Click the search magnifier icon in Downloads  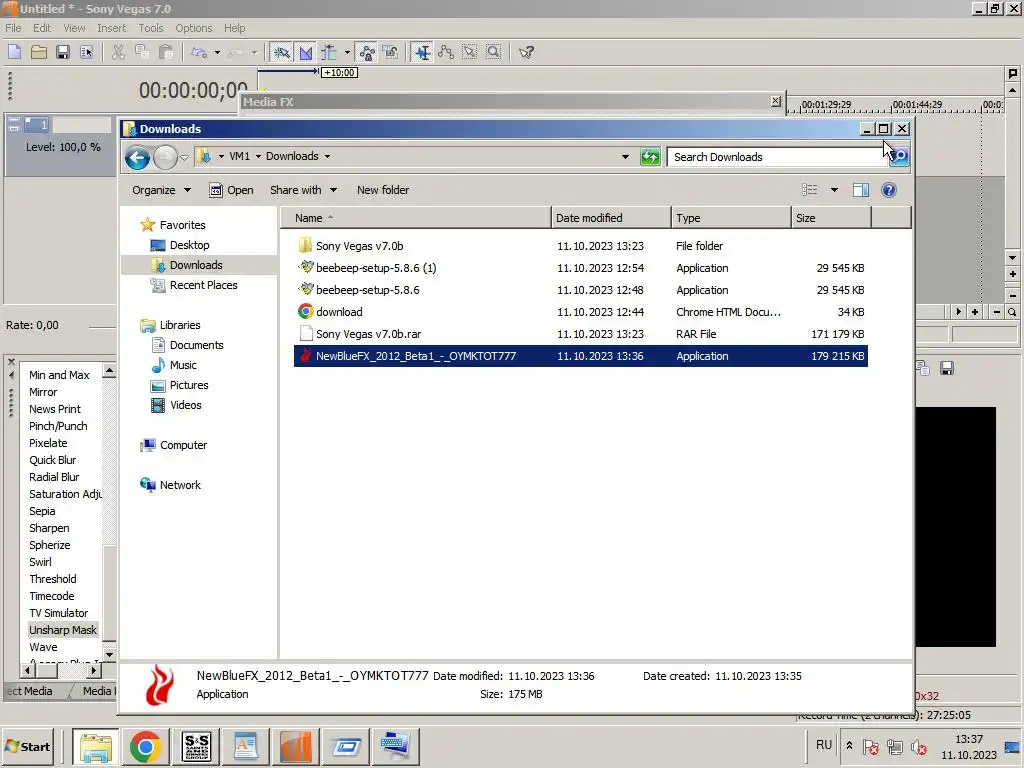(899, 157)
